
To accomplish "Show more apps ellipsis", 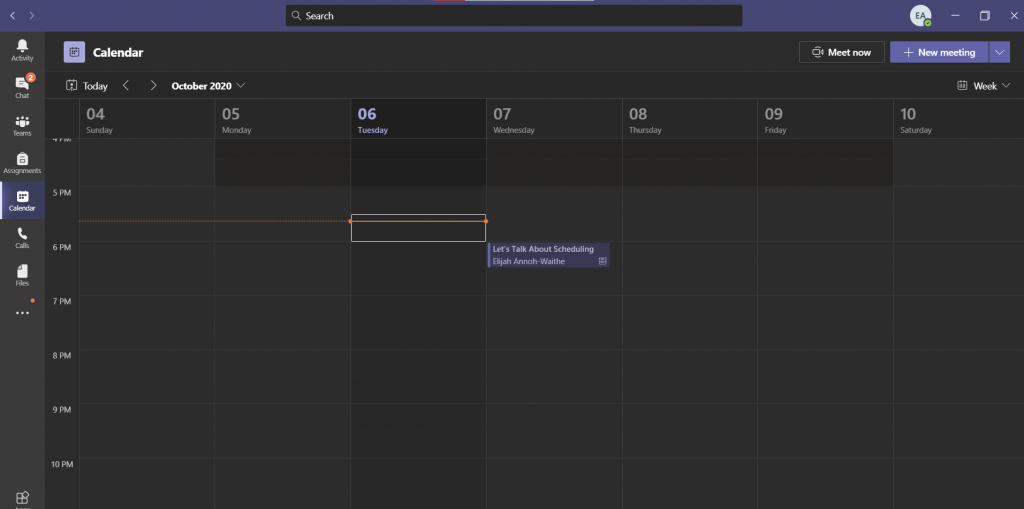I will pos(22,313).
